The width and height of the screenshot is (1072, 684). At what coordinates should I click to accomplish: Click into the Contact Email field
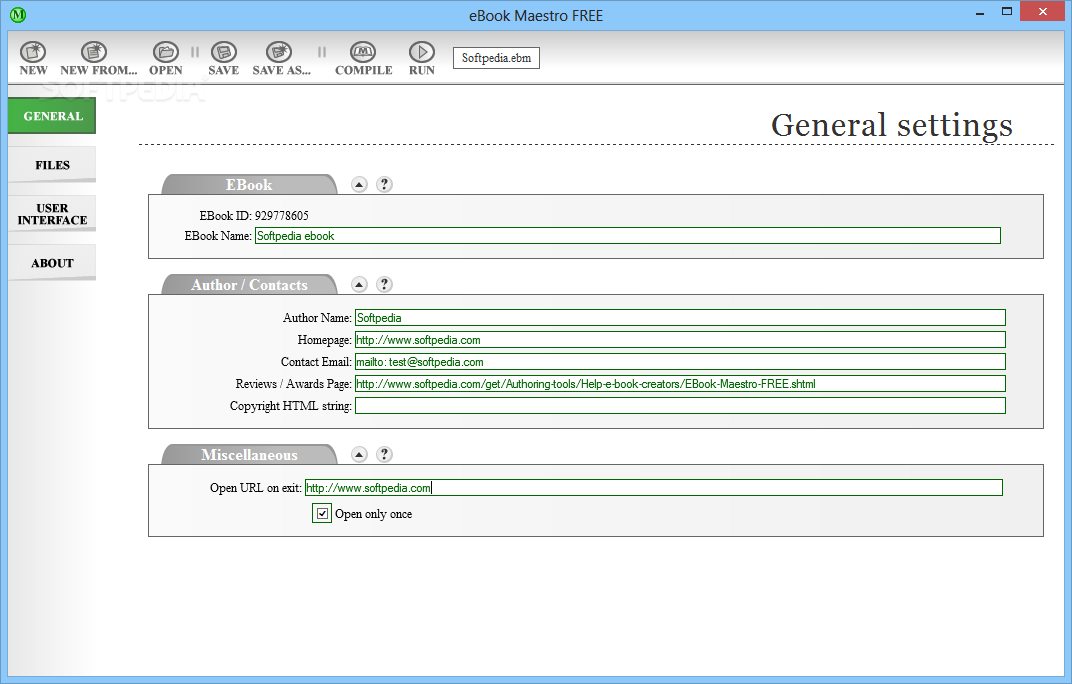pyautogui.click(x=680, y=362)
